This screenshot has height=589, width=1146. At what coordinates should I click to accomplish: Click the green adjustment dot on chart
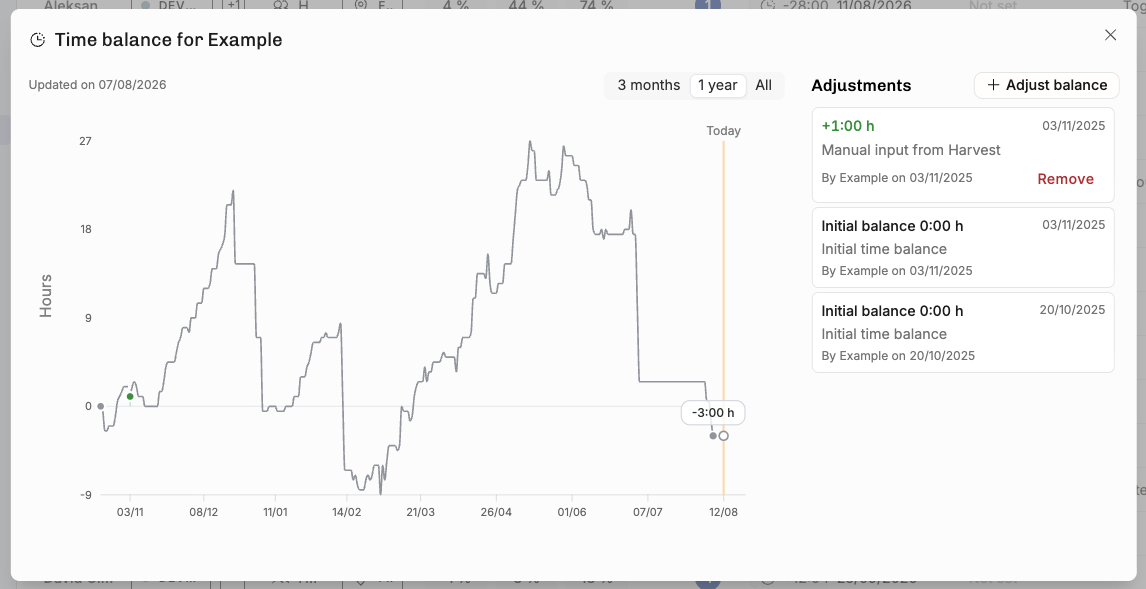click(130, 397)
